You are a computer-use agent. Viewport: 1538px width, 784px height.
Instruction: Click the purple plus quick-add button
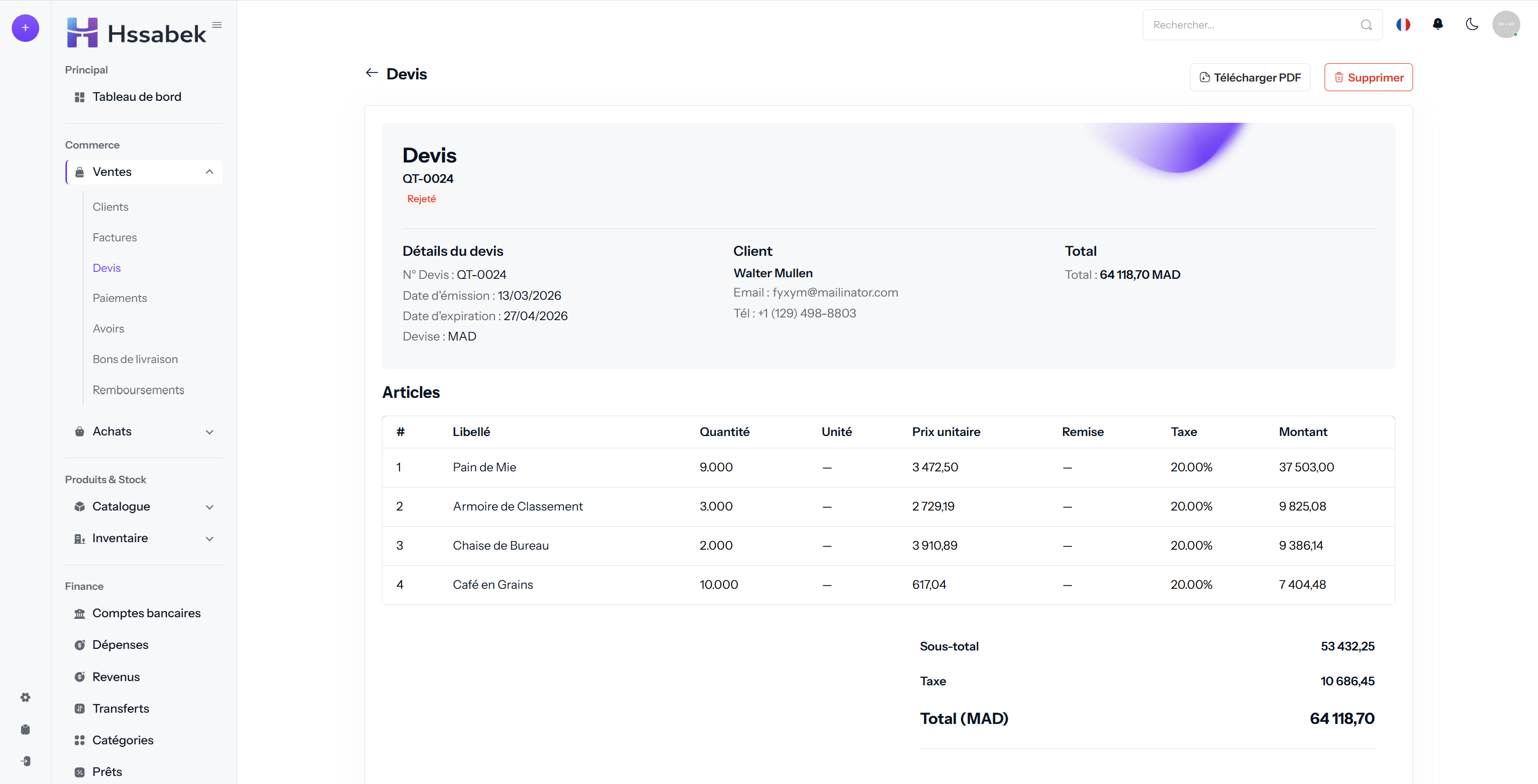point(25,28)
